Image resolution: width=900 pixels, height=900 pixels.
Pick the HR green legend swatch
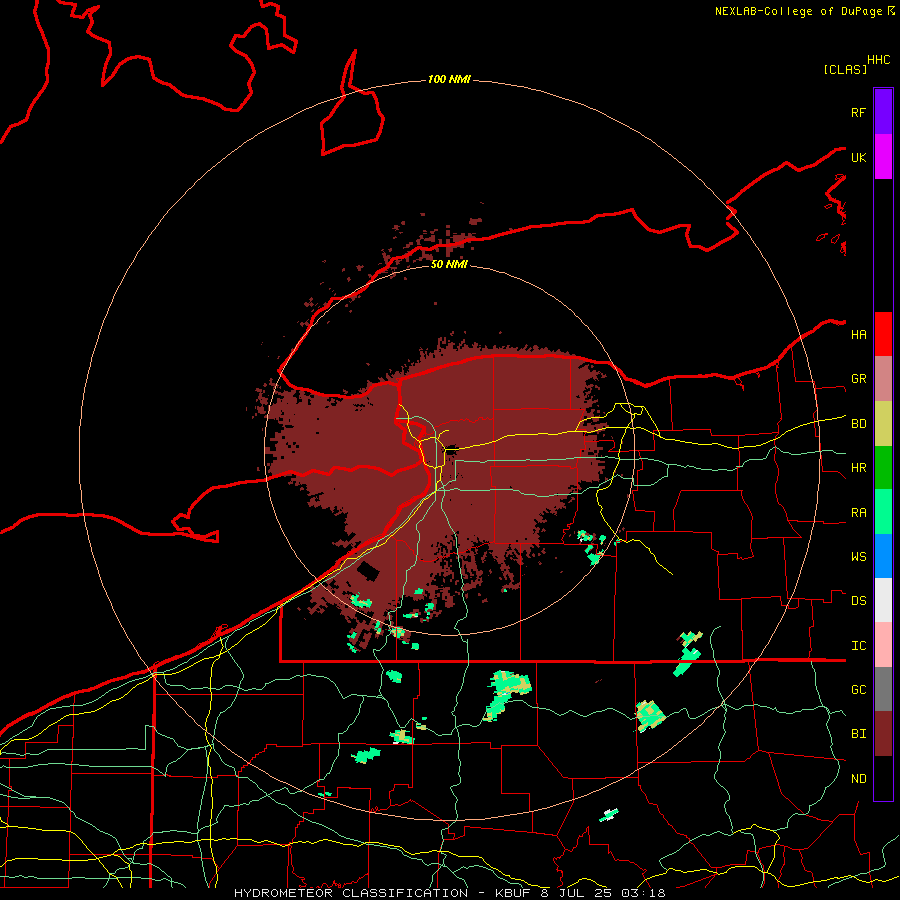click(x=883, y=467)
